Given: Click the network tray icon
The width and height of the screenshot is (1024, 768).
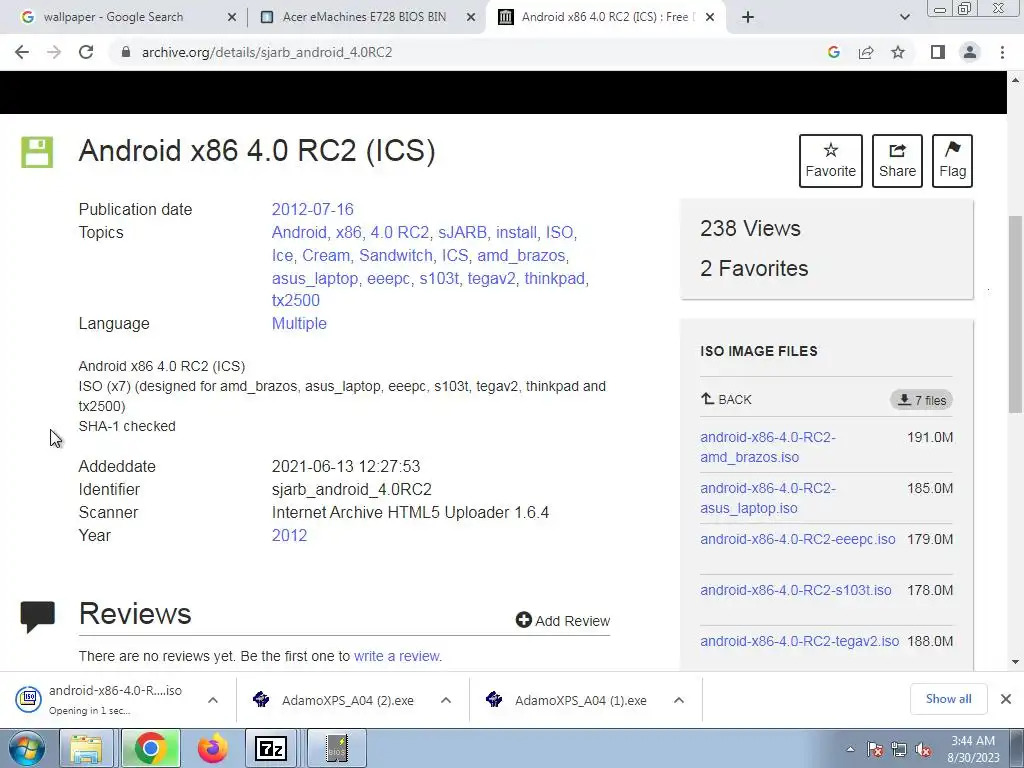Looking at the screenshot, I should click(899, 750).
